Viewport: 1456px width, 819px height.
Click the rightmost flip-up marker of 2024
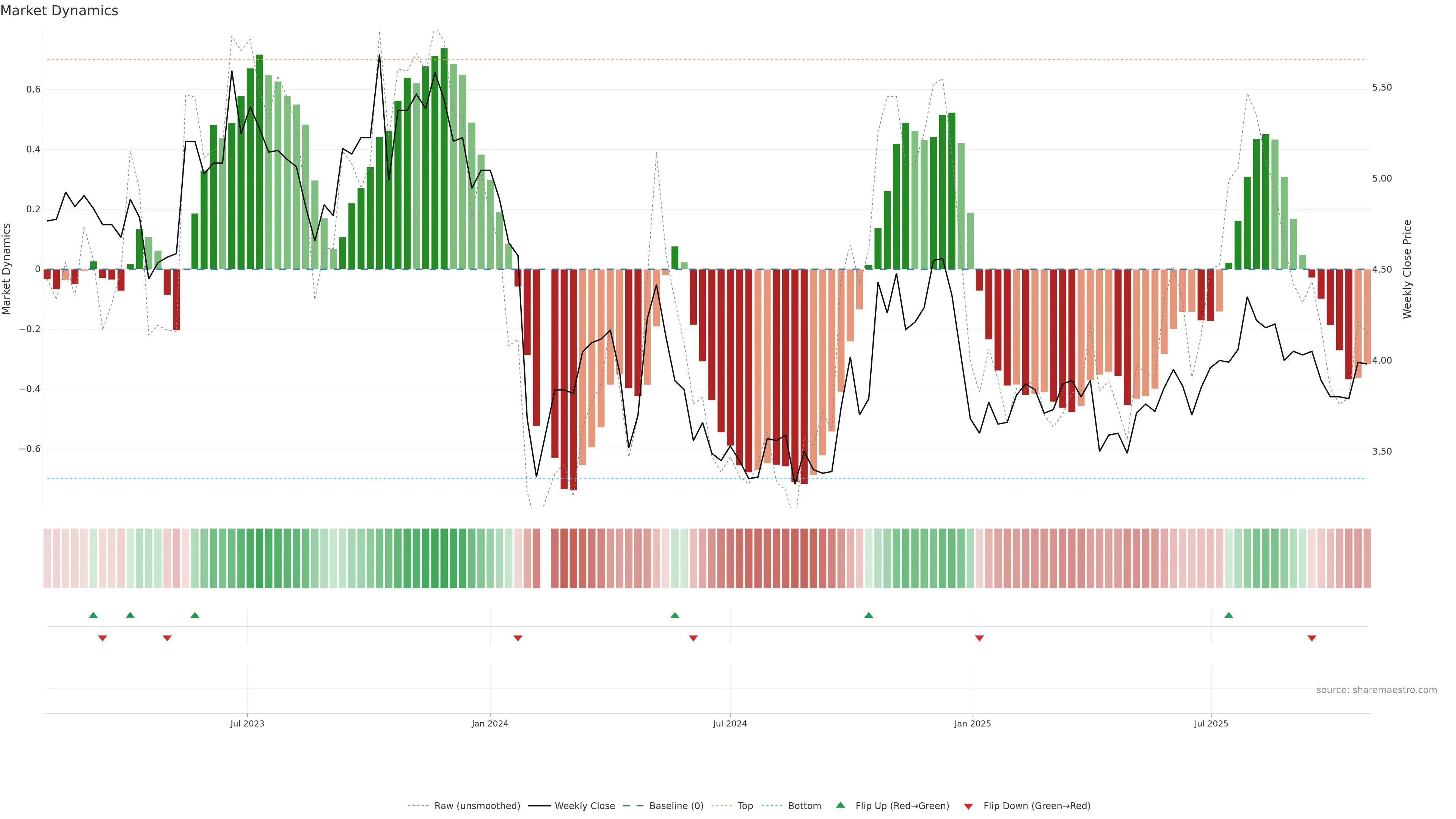click(x=869, y=615)
